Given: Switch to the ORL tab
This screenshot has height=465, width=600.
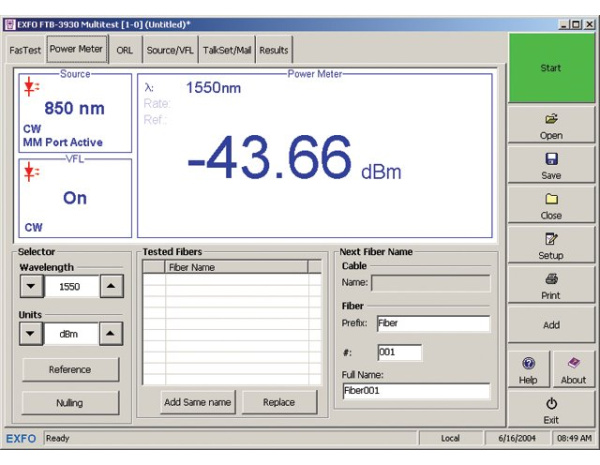Looking at the screenshot, I should (x=124, y=48).
